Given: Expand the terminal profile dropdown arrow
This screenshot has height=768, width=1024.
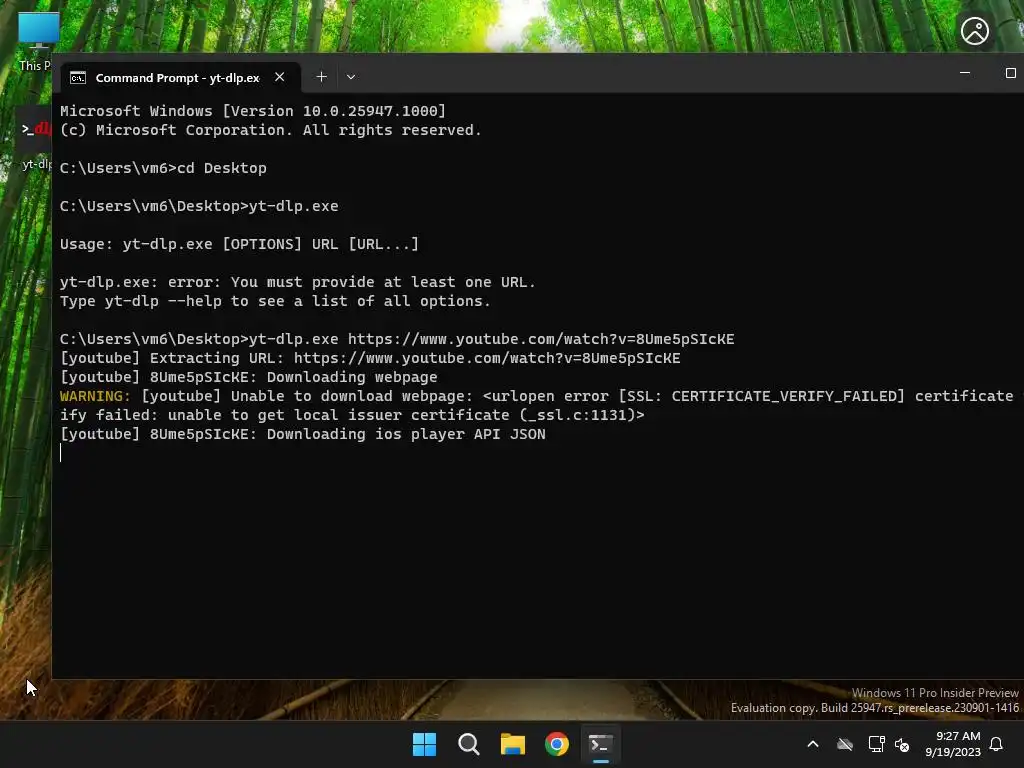Looking at the screenshot, I should [351, 77].
